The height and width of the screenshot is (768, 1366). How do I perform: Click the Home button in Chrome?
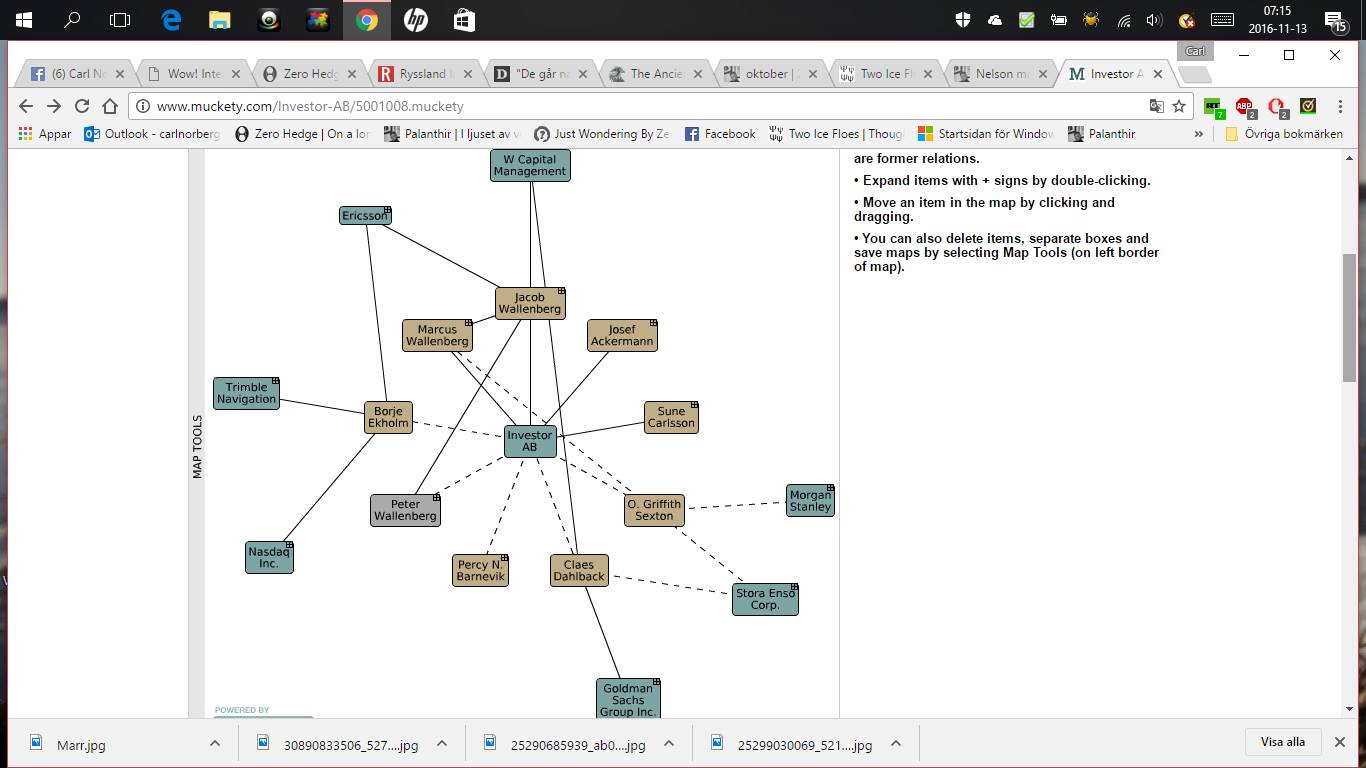(x=111, y=106)
